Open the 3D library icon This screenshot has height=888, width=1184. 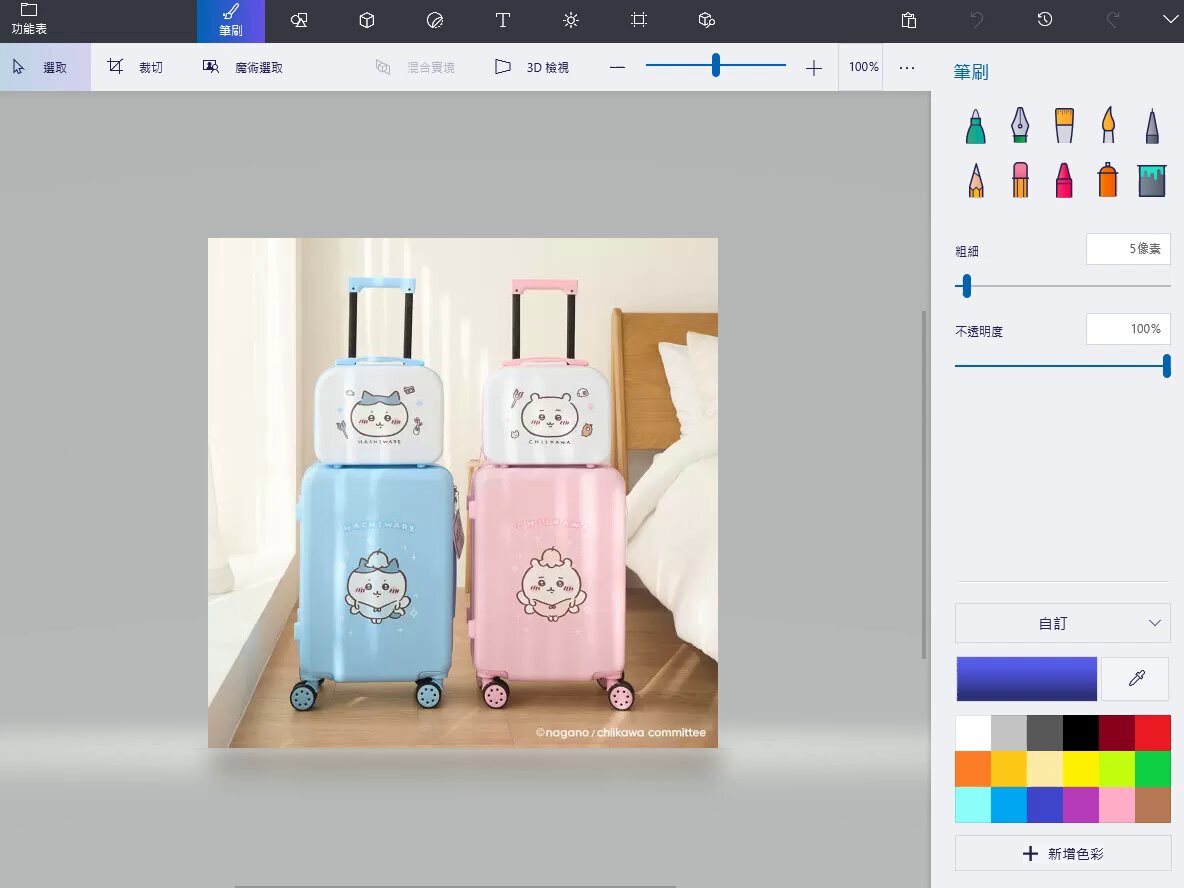707,20
